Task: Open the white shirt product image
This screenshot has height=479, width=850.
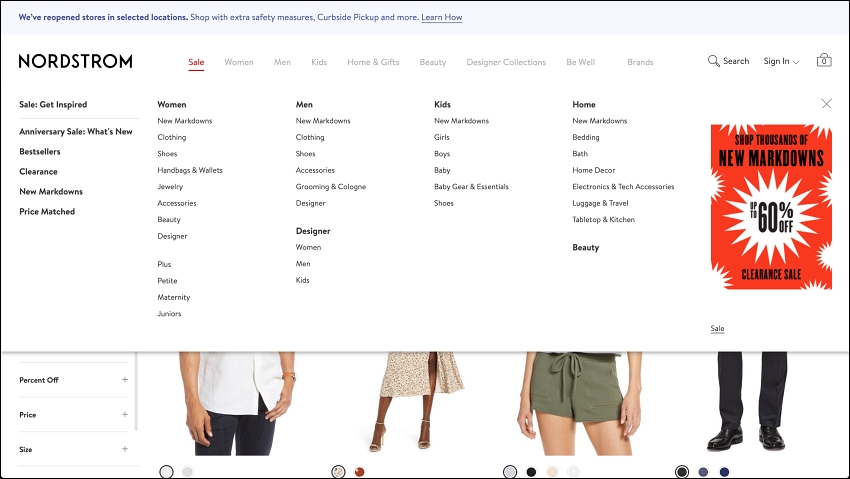Action: click(237, 404)
